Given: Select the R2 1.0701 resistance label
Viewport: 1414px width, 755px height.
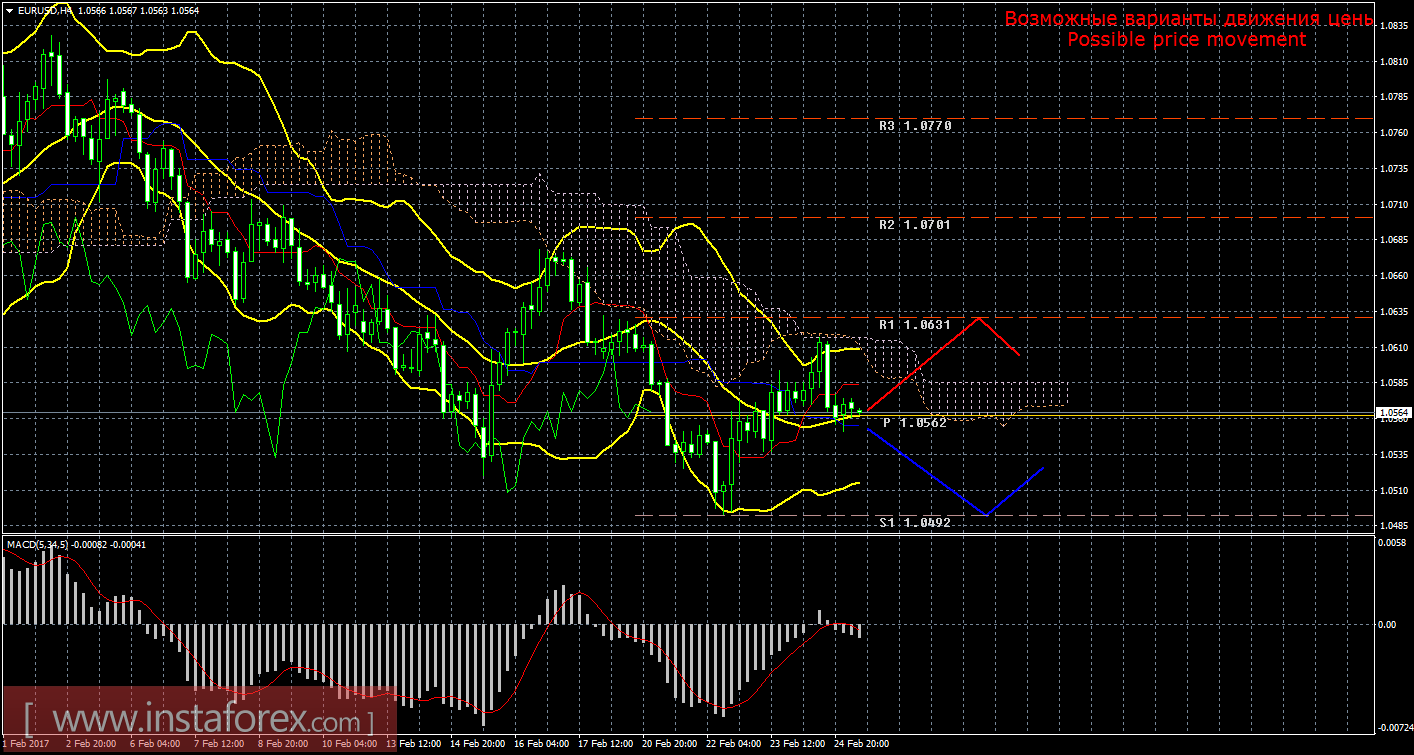Looking at the screenshot, I should pyautogui.click(x=914, y=225).
